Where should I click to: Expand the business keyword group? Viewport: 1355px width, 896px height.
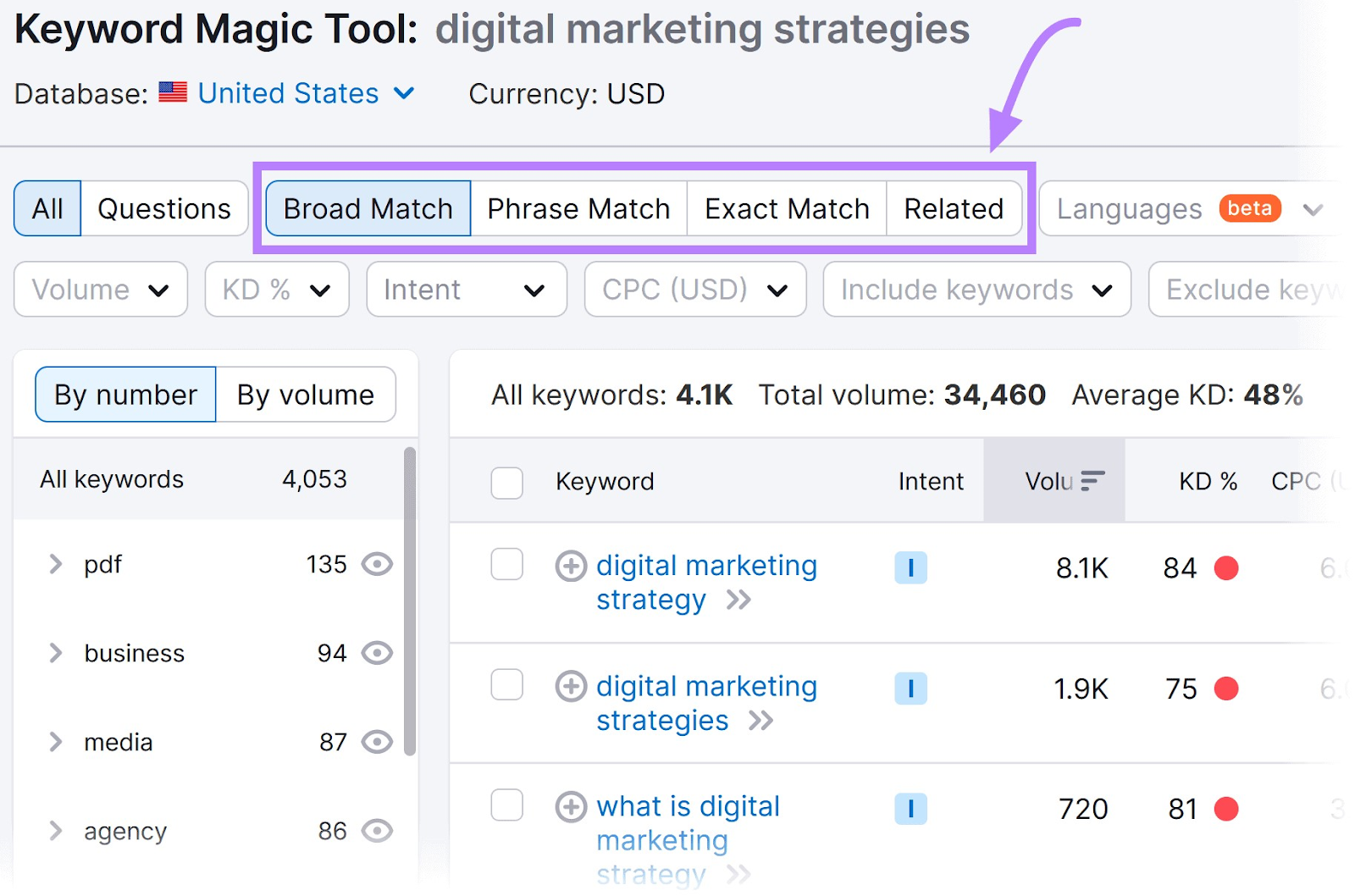(x=56, y=653)
